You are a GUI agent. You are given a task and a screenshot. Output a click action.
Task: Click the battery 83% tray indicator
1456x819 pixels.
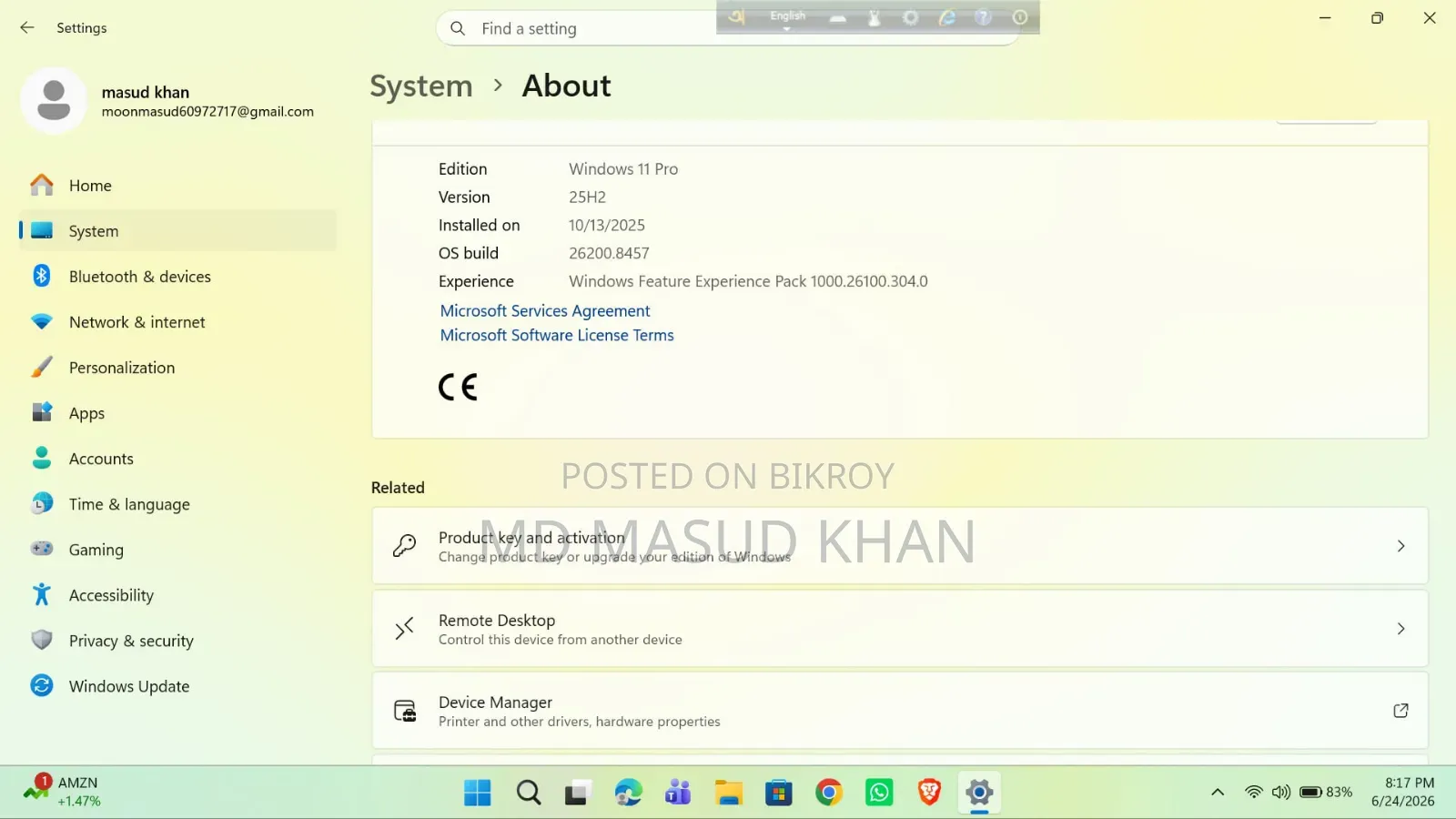pos(1326,793)
